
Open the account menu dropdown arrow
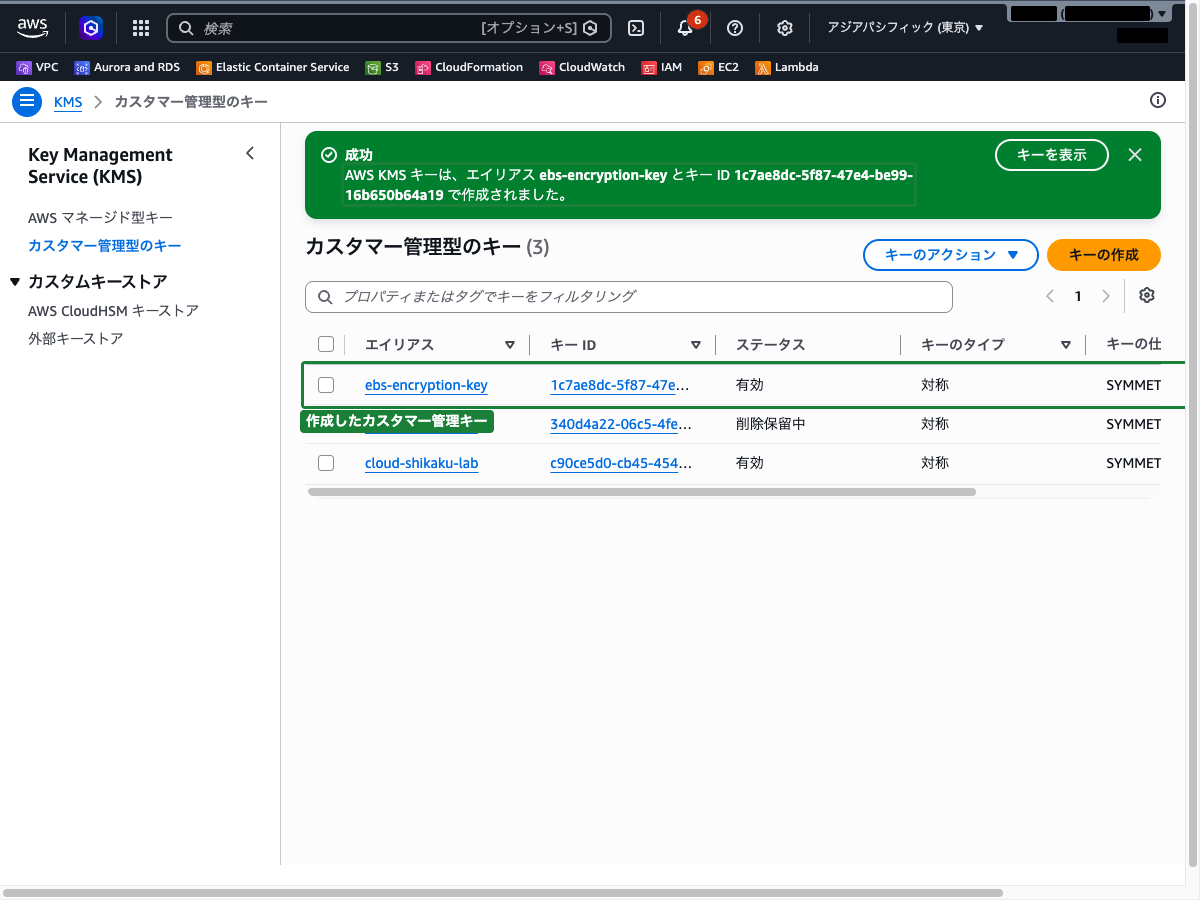(x=1161, y=14)
